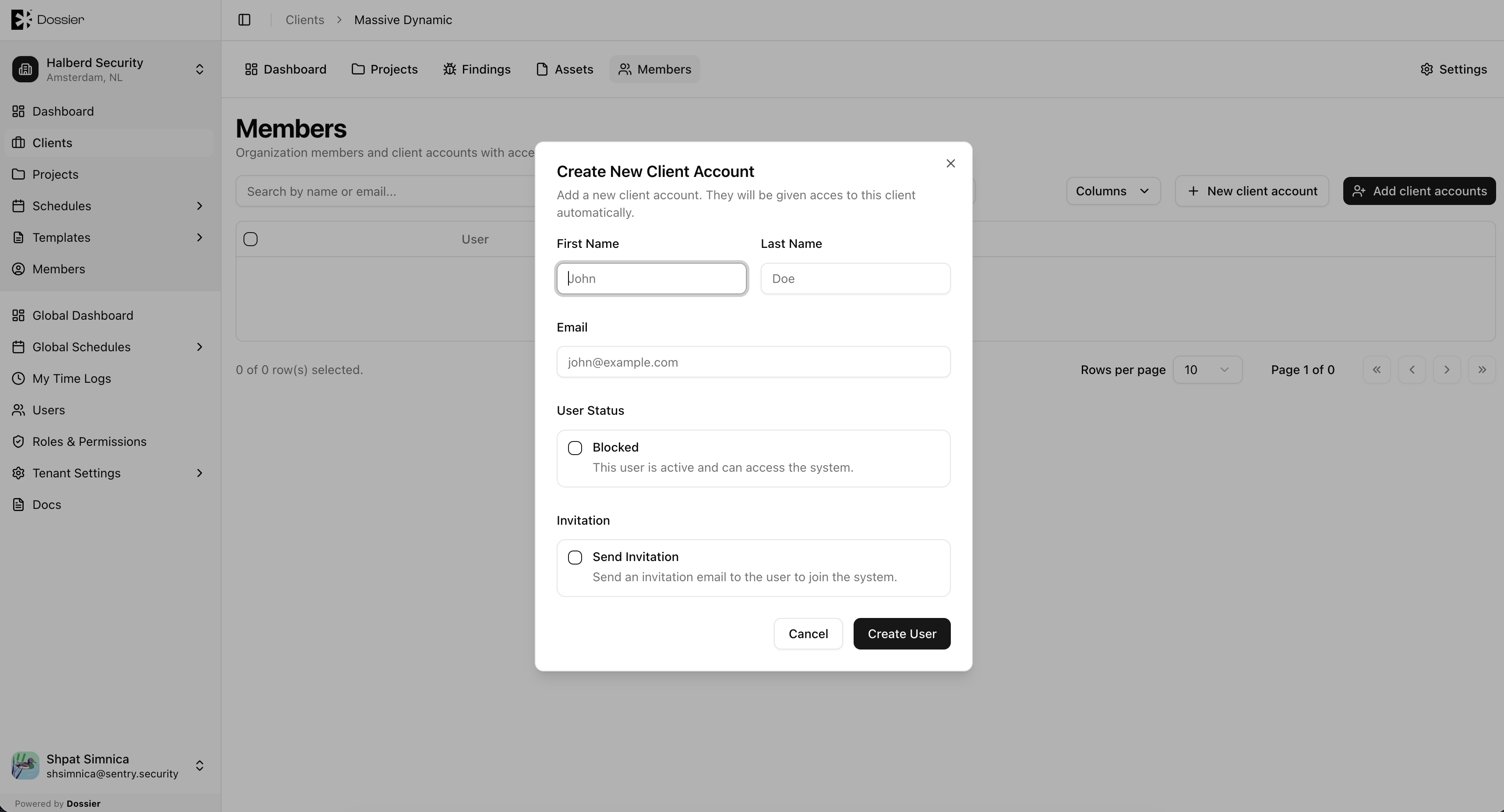Open the Rows per page dropdown
Viewport: 1504px width, 812px height.
pos(1207,370)
